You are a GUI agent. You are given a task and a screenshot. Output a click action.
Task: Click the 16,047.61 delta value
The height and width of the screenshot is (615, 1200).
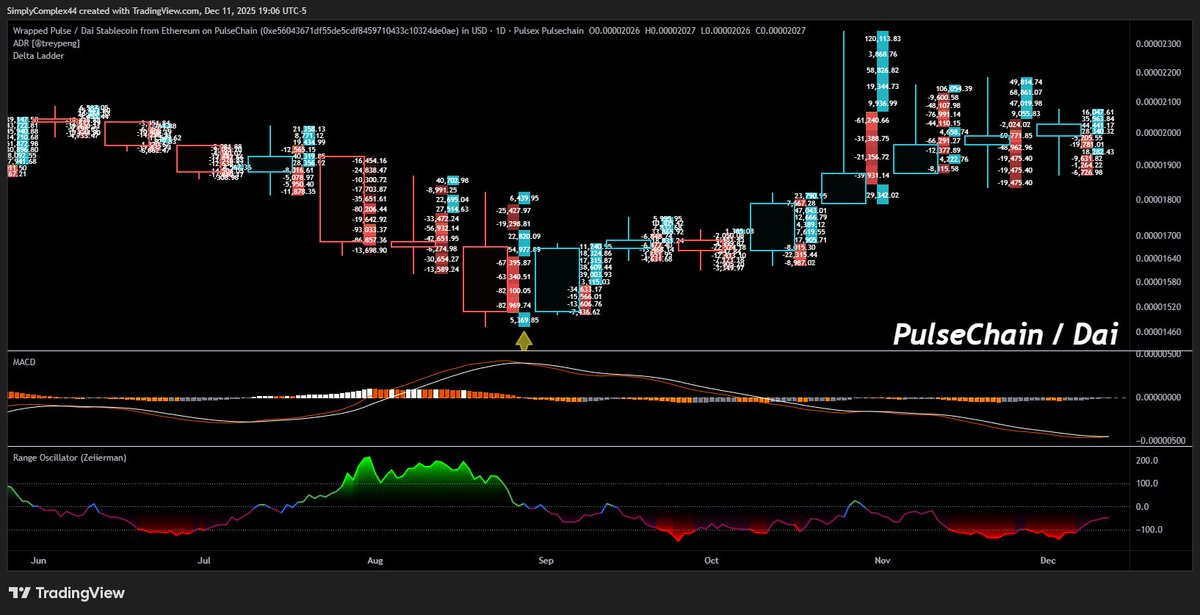pyautogui.click(x=1098, y=112)
